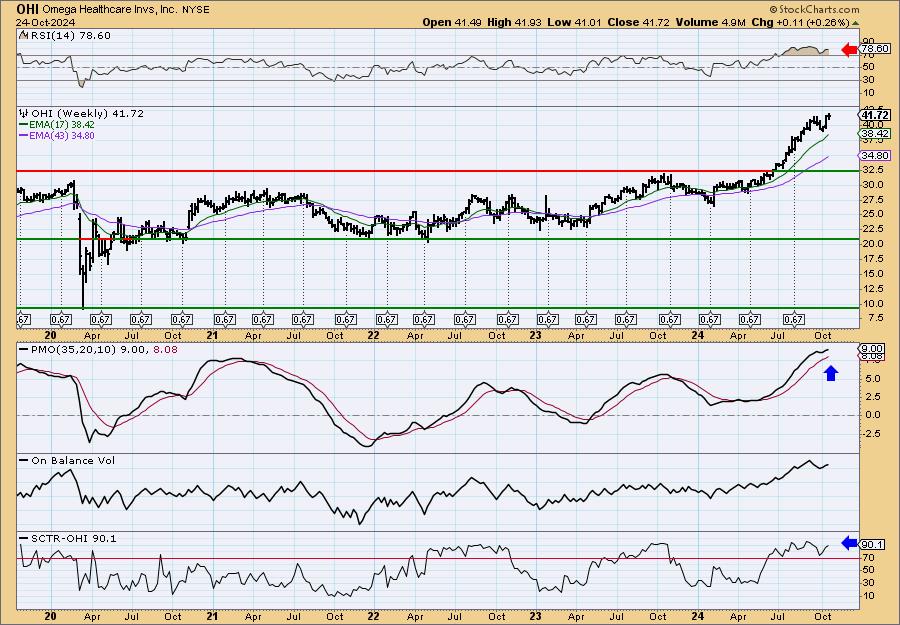Click the PMO(35,20,10) 9.00, 8.08 label
This screenshot has height=625, width=900.
(104, 349)
